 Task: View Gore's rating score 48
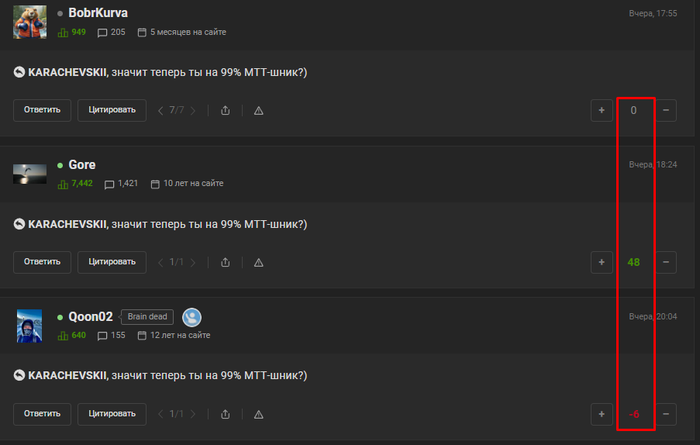(633, 262)
